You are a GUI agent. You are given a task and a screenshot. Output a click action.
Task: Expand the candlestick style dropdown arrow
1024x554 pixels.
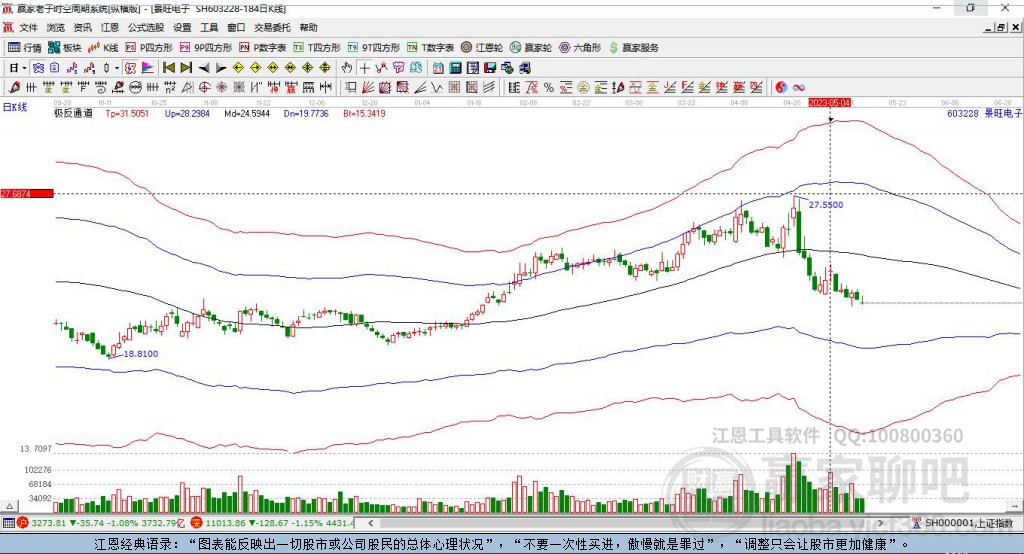click(x=117, y=68)
